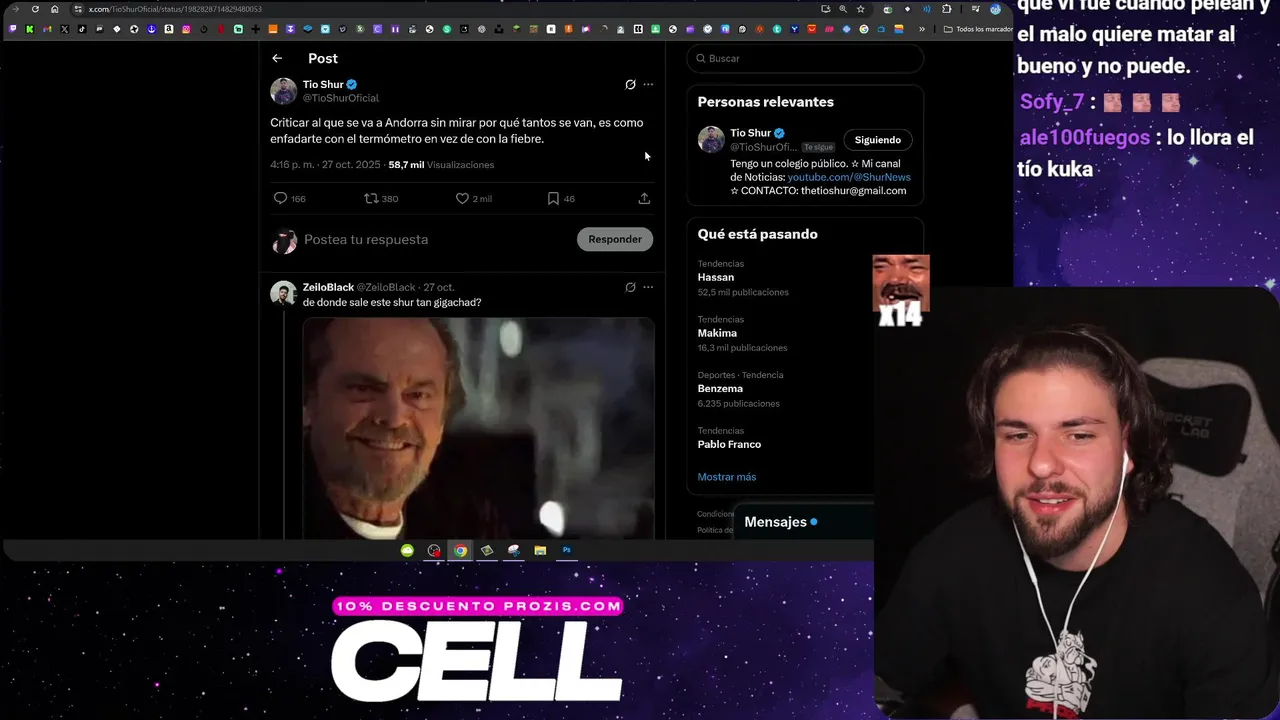Click Chrome's address bar URL
Image resolution: width=1280 pixels, height=720 pixels.
coord(175,9)
